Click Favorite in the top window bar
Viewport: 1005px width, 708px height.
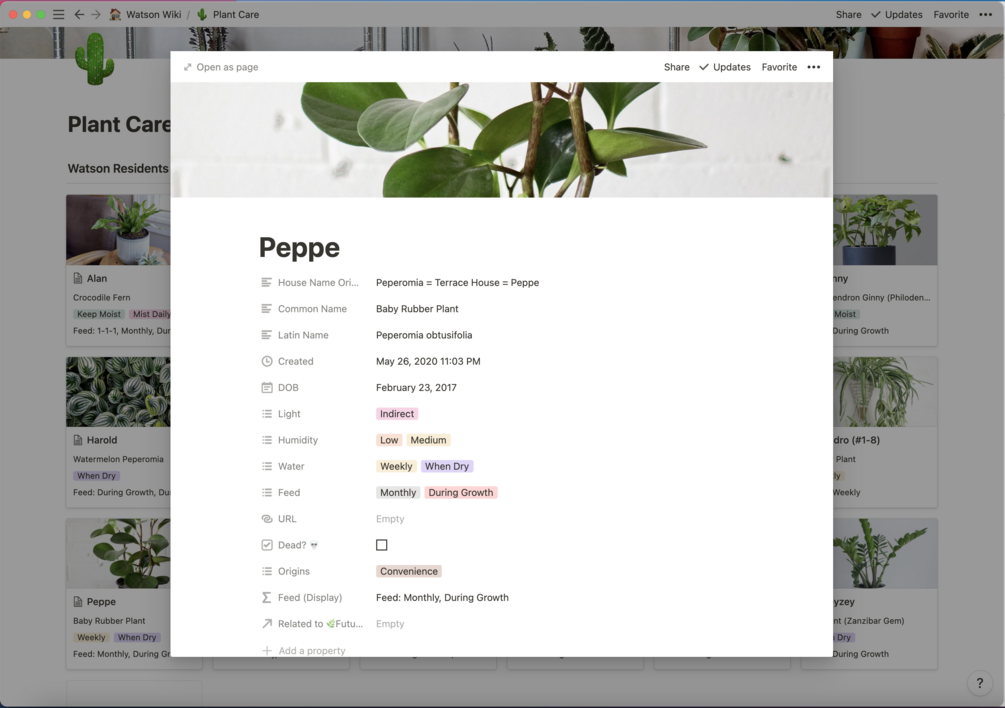951,14
